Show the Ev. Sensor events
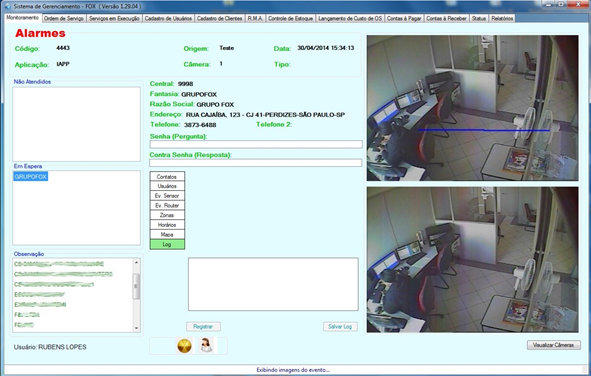 coord(167,196)
